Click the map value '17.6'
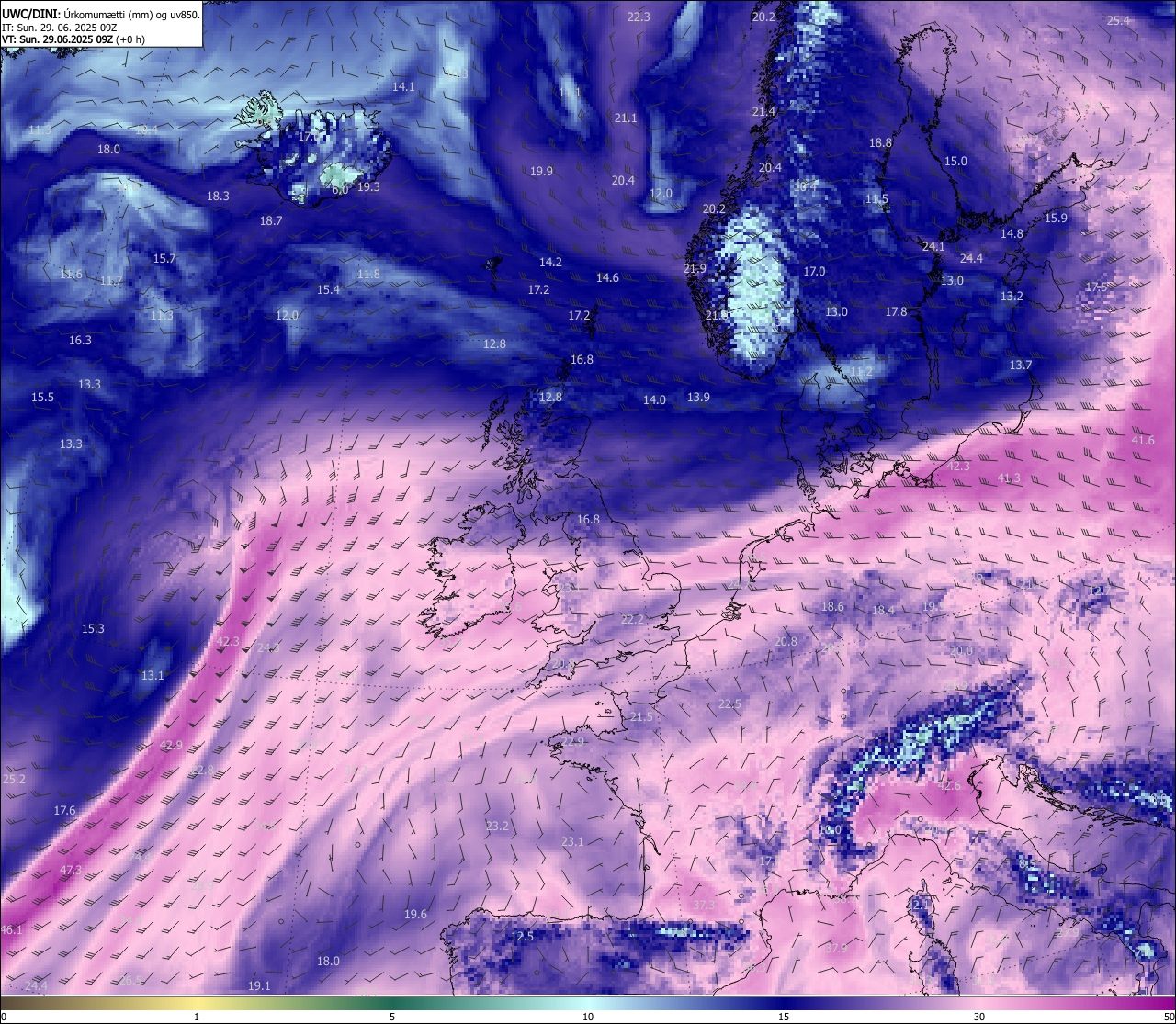This screenshot has width=1176, height=1024. [64, 810]
